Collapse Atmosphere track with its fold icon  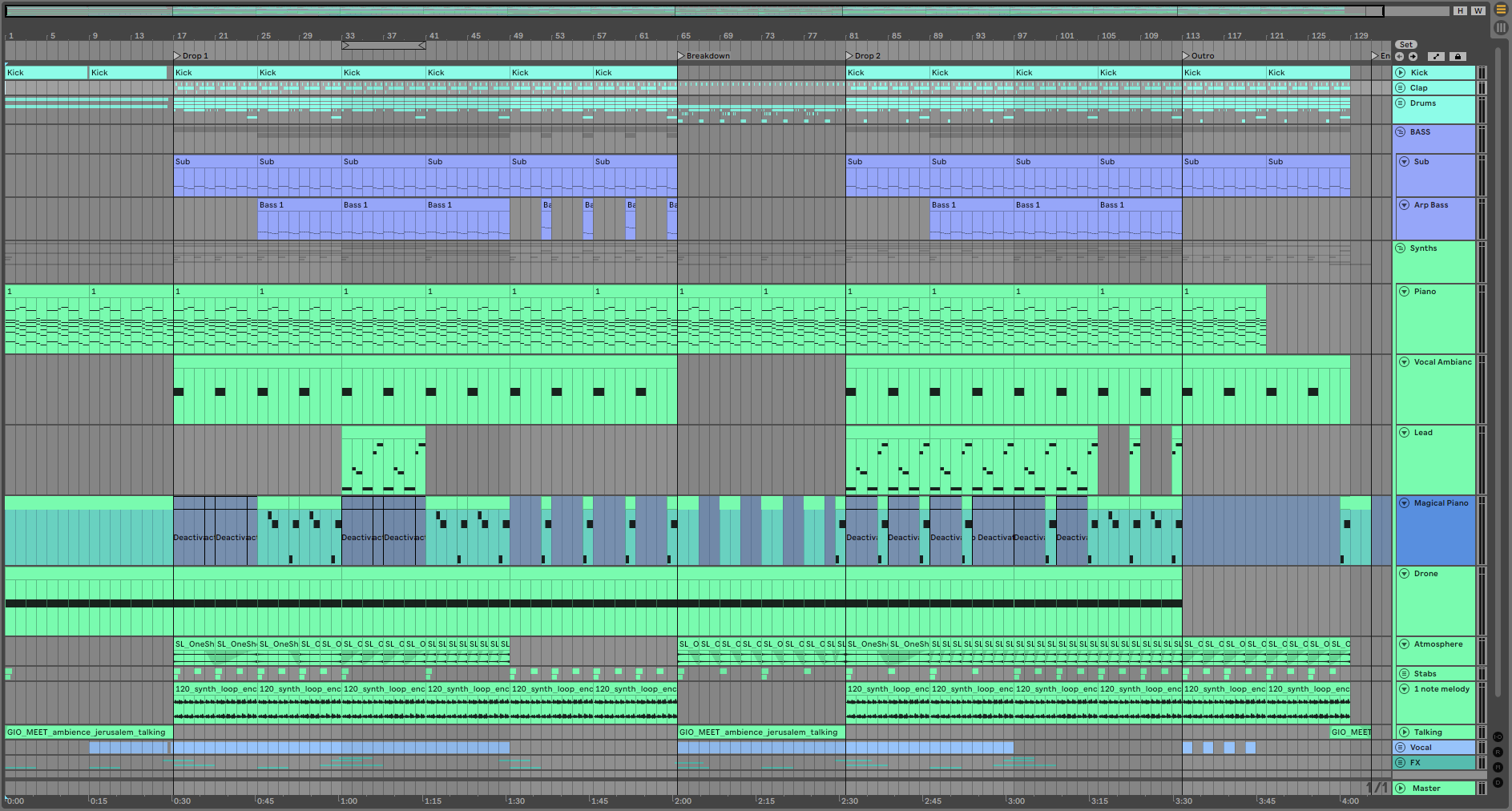click(1405, 644)
